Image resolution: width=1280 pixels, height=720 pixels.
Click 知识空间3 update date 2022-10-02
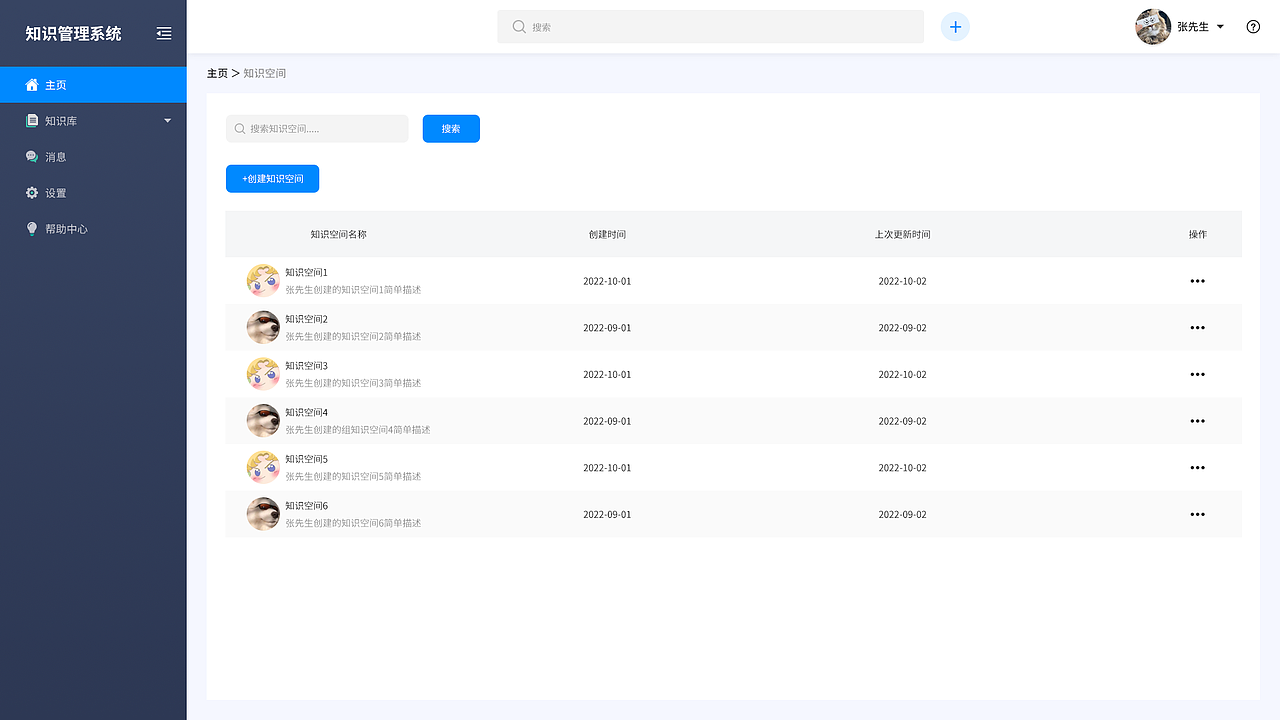pyautogui.click(x=903, y=375)
